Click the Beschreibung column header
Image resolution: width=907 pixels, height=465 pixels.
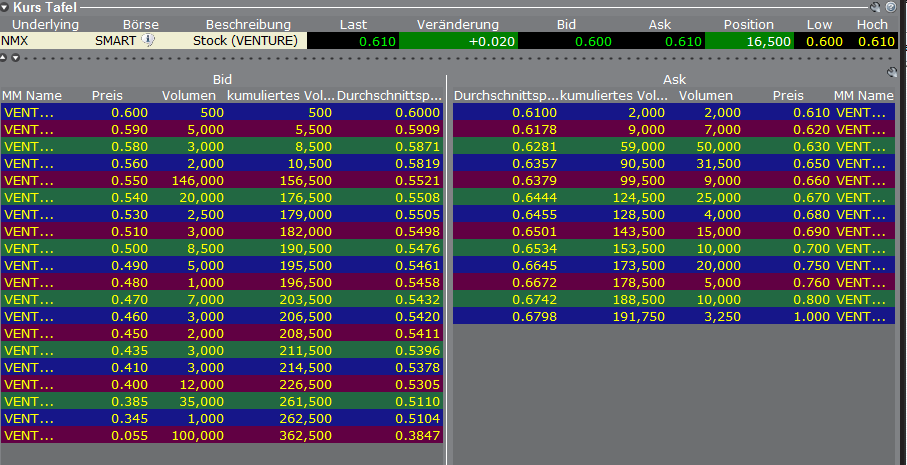click(248, 24)
